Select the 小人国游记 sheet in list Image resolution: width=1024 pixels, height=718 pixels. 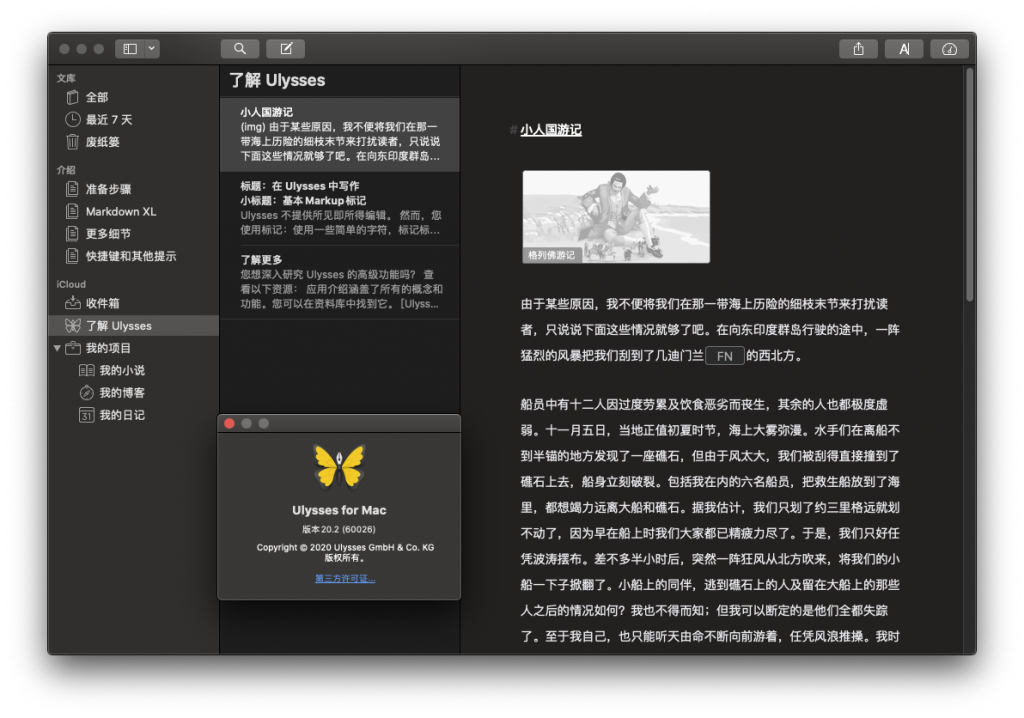(x=340, y=135)
